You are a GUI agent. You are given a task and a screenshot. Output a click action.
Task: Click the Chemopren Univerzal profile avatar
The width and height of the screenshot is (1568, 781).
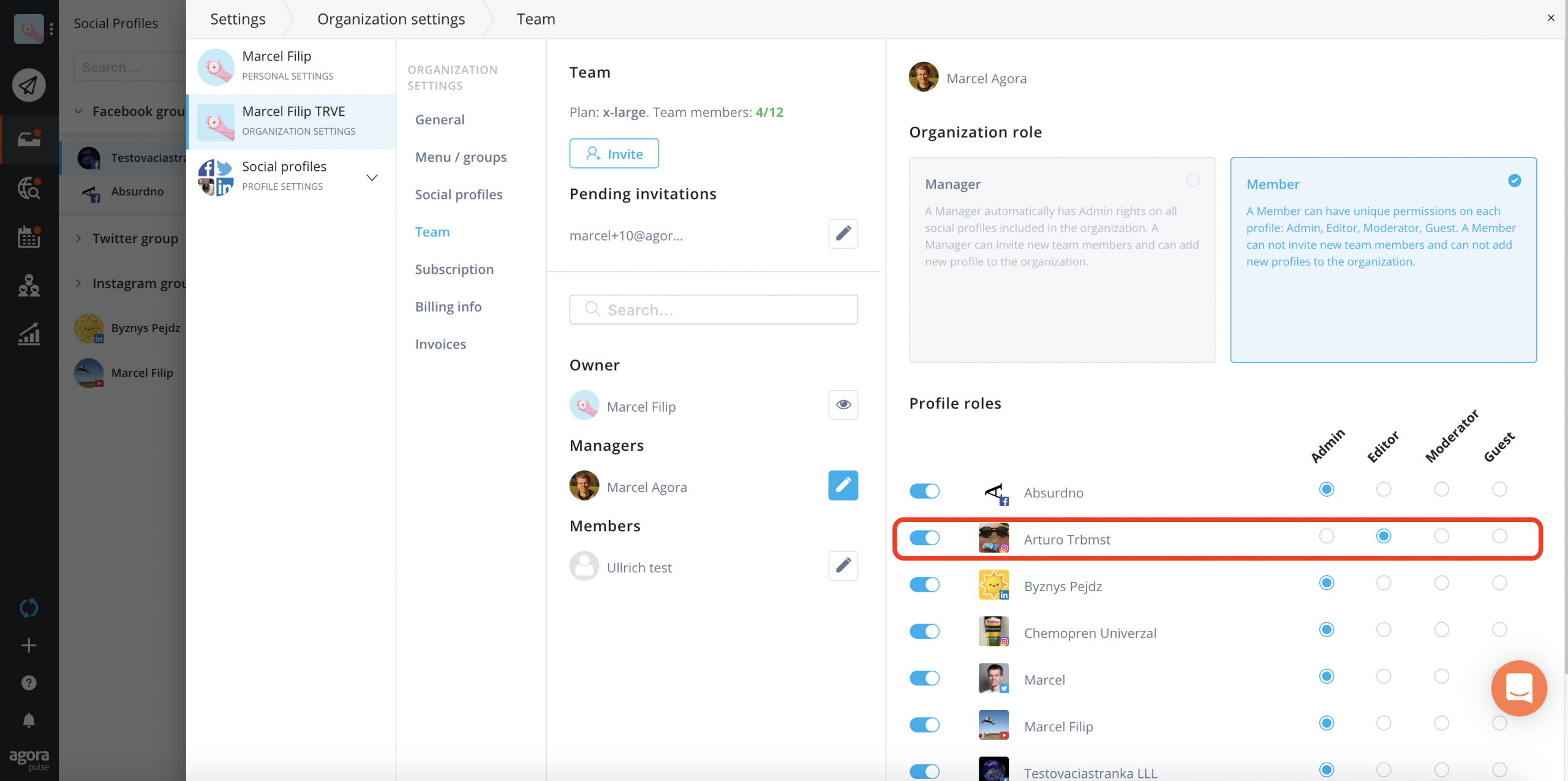[993, 632]
